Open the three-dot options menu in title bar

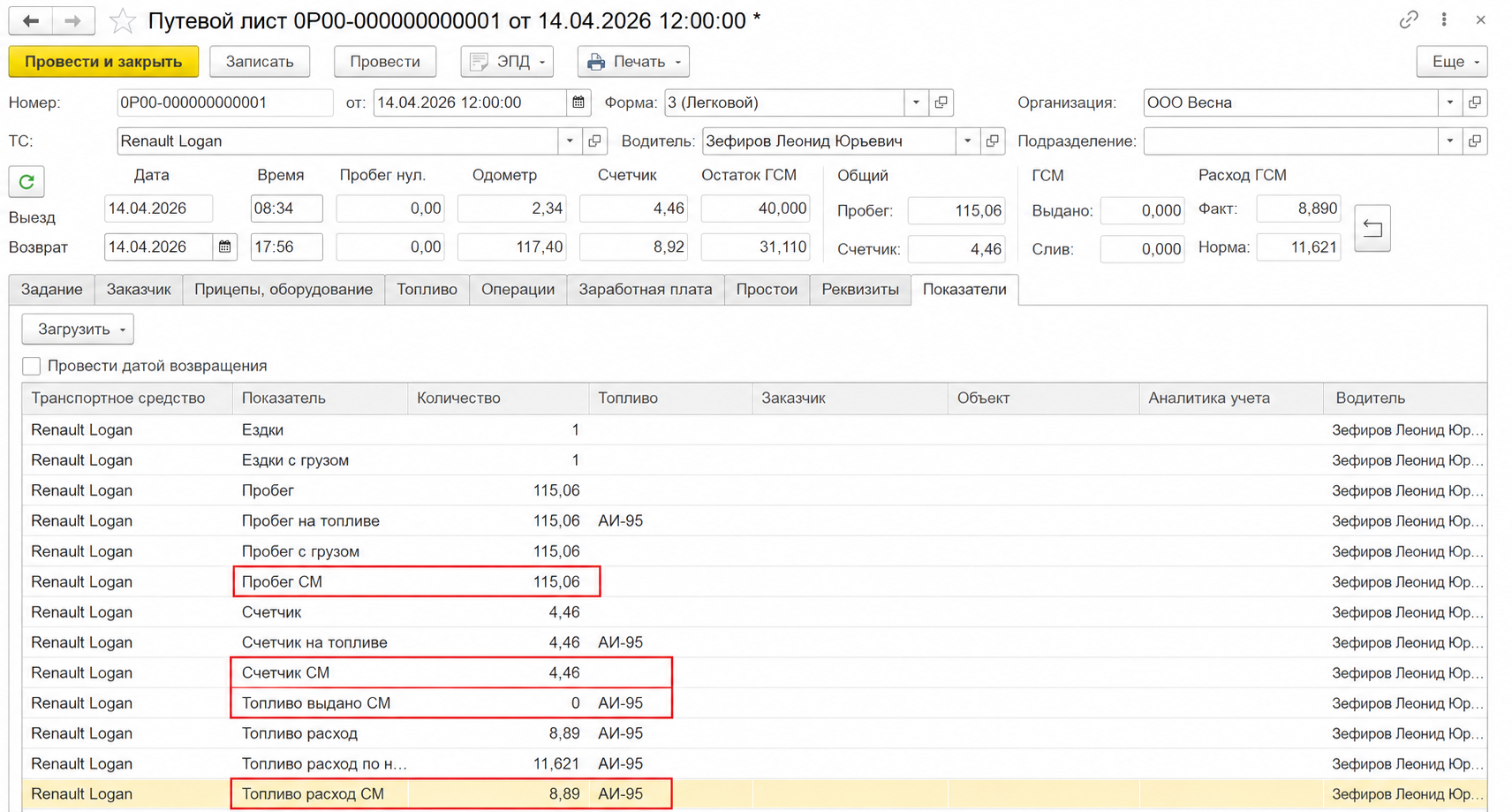tap(1444, 19)
